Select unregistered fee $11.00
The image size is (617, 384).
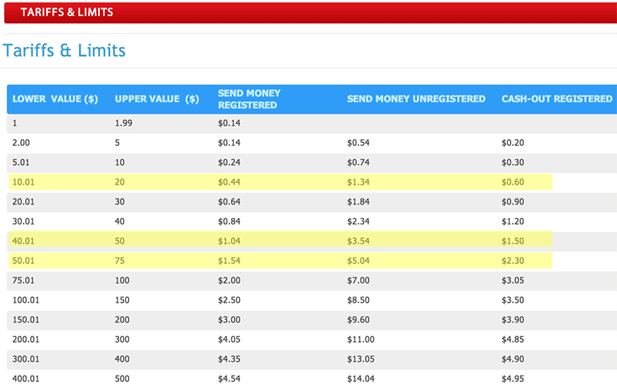click(x=360, y=339)
